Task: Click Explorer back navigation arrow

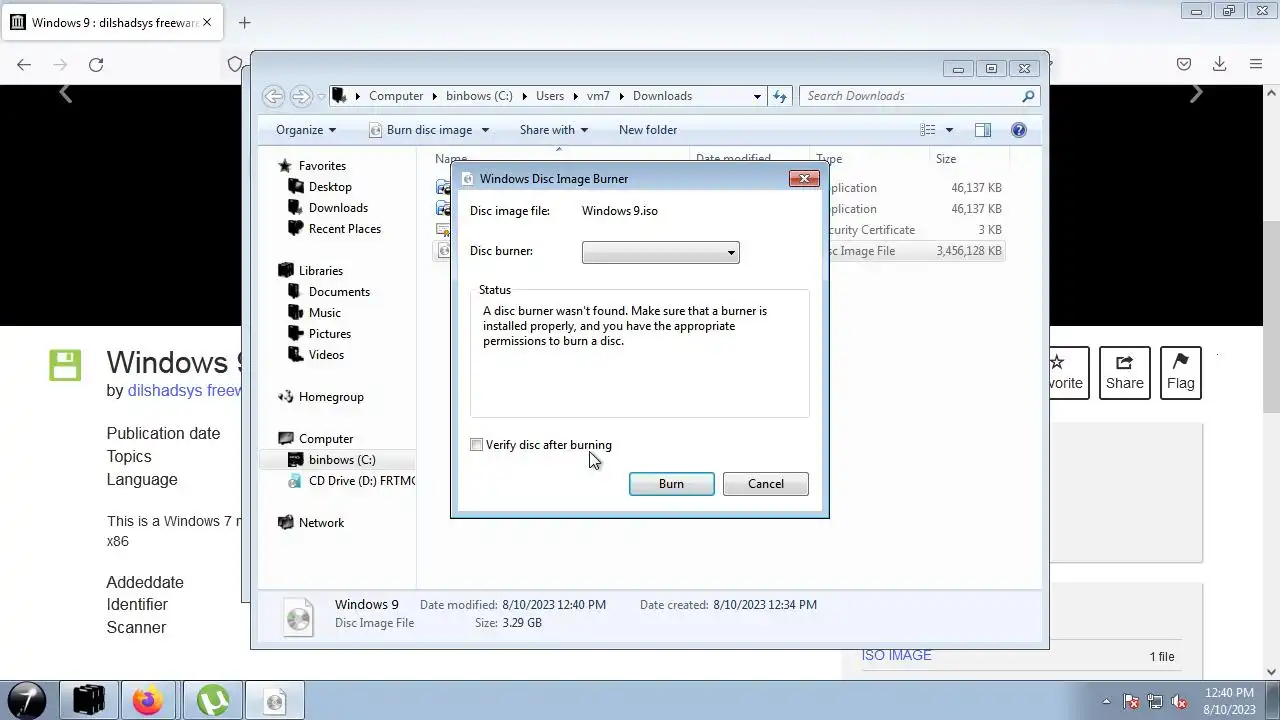Action: [273, 96]
